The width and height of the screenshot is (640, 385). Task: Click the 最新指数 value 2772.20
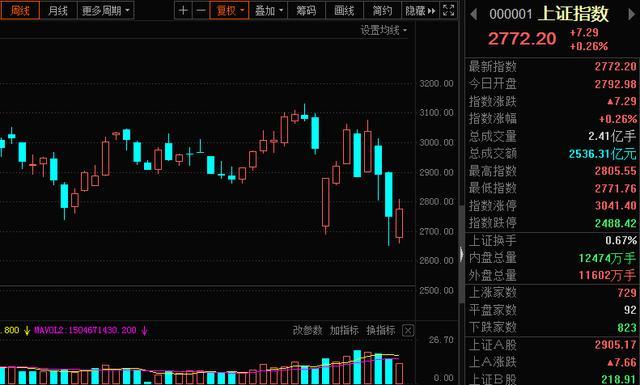(615, 67)
